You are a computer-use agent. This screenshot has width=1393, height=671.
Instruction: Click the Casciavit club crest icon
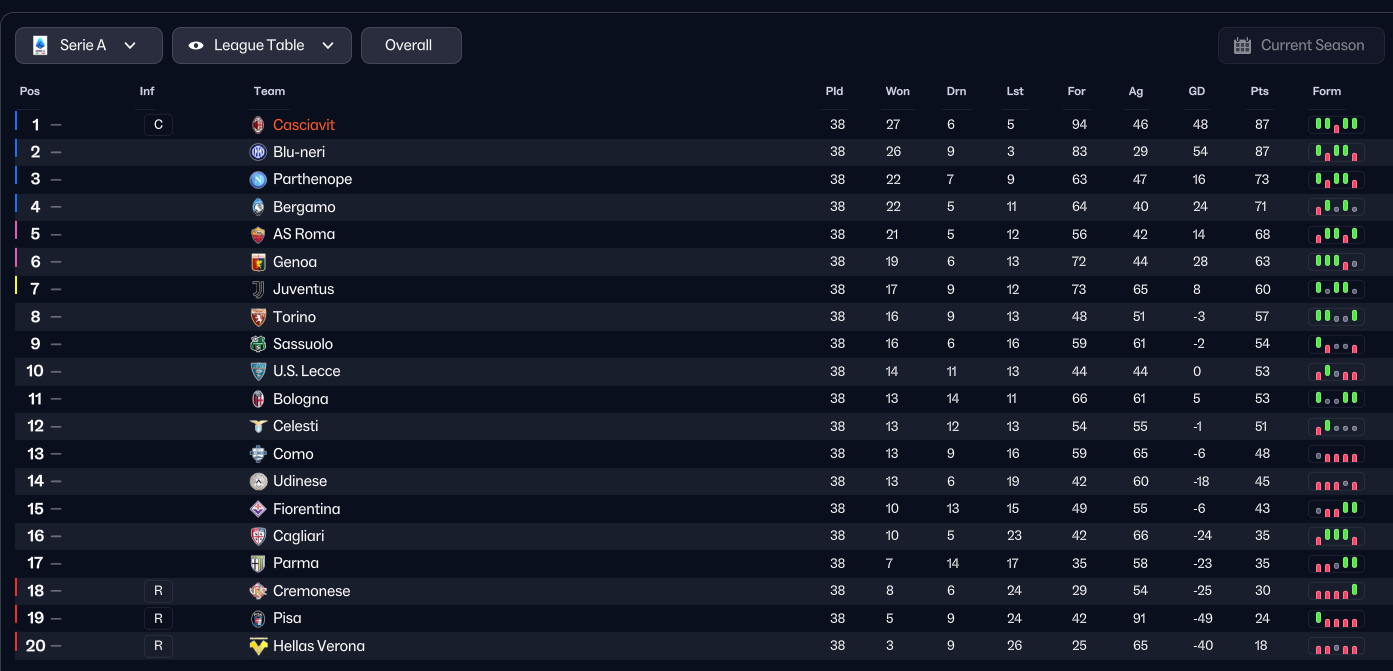(x=258, y=125)
